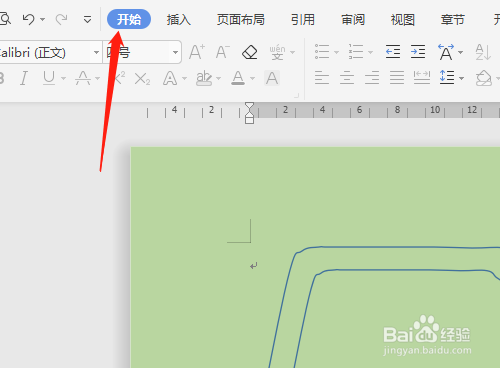Image resolution: width=500 pixels, height=368 pixels.
Task: Click the first-line indent ruler marker
Action: tap(249, 106)
